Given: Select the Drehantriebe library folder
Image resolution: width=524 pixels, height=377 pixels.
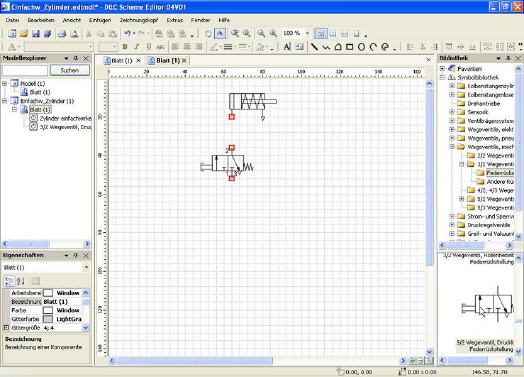Looking at the screenshot, I should coord(483,103).
